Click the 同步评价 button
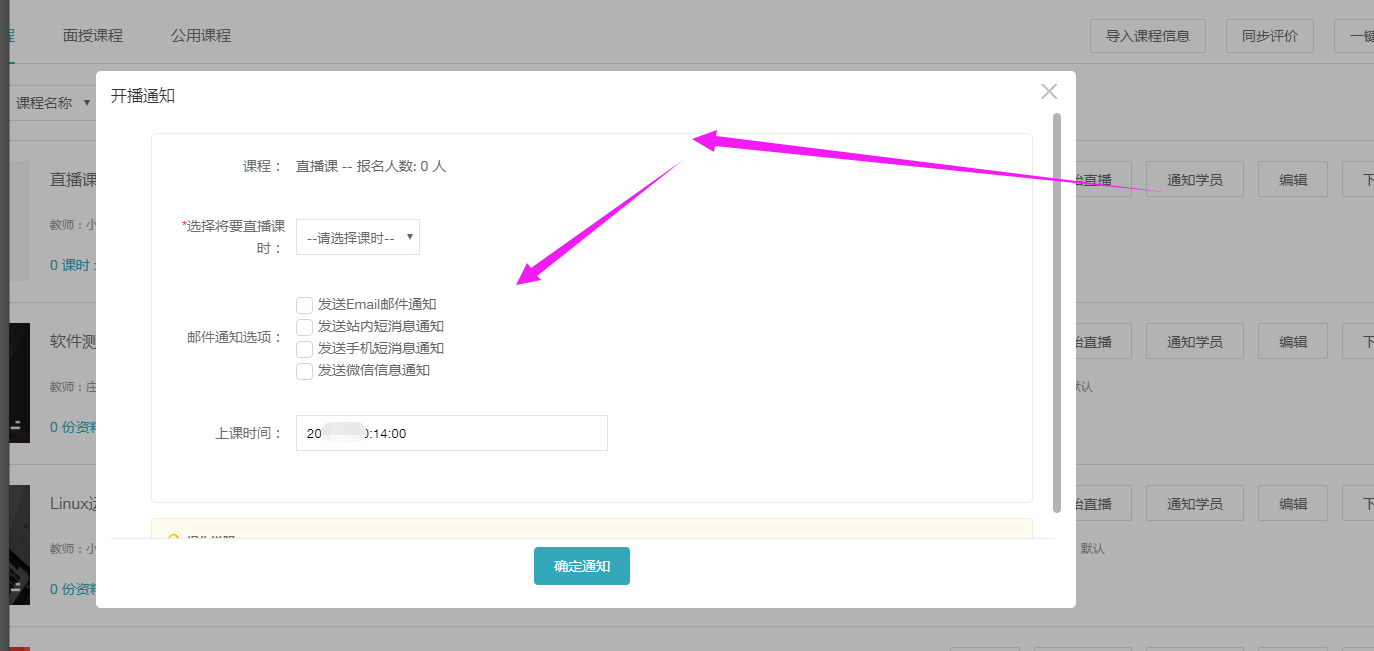Image resolution: width=1374 pixels, height=651 pixels. pyautogui.click(x=1269, y=36)
